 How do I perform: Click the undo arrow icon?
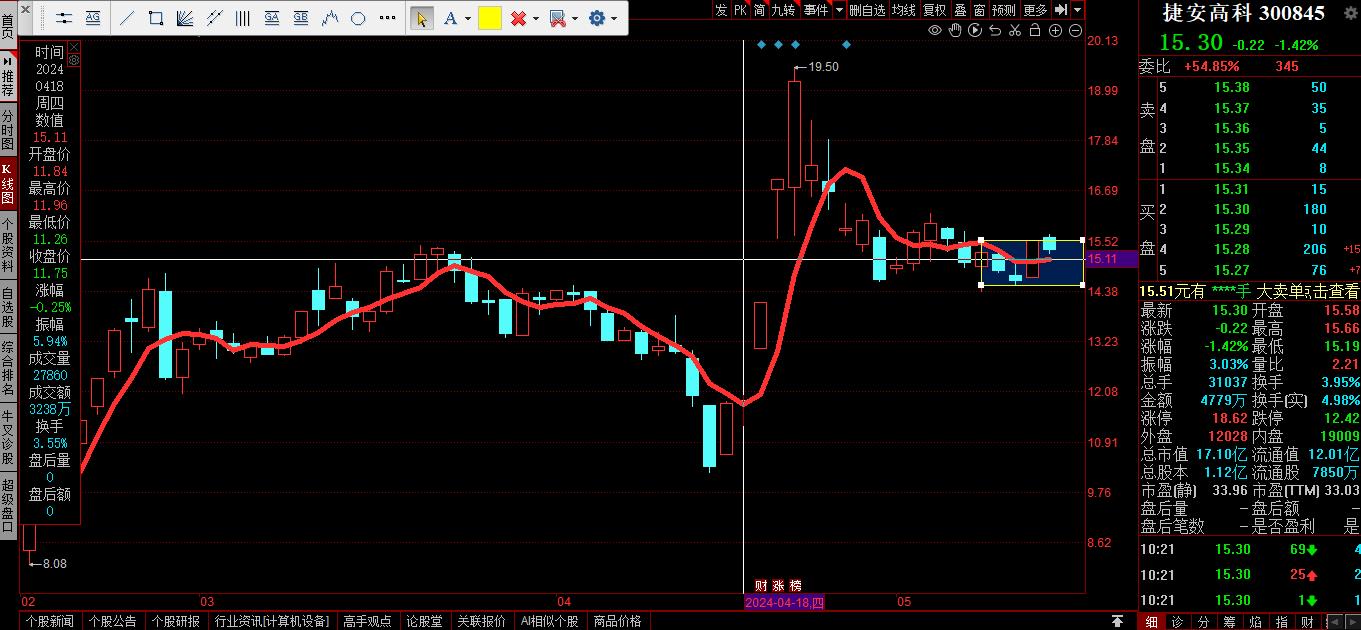point(995,31)
